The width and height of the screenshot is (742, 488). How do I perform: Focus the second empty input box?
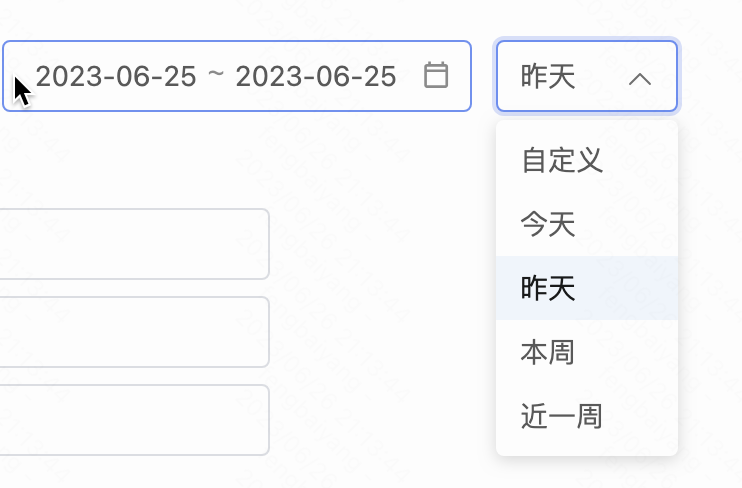point(134,332)
